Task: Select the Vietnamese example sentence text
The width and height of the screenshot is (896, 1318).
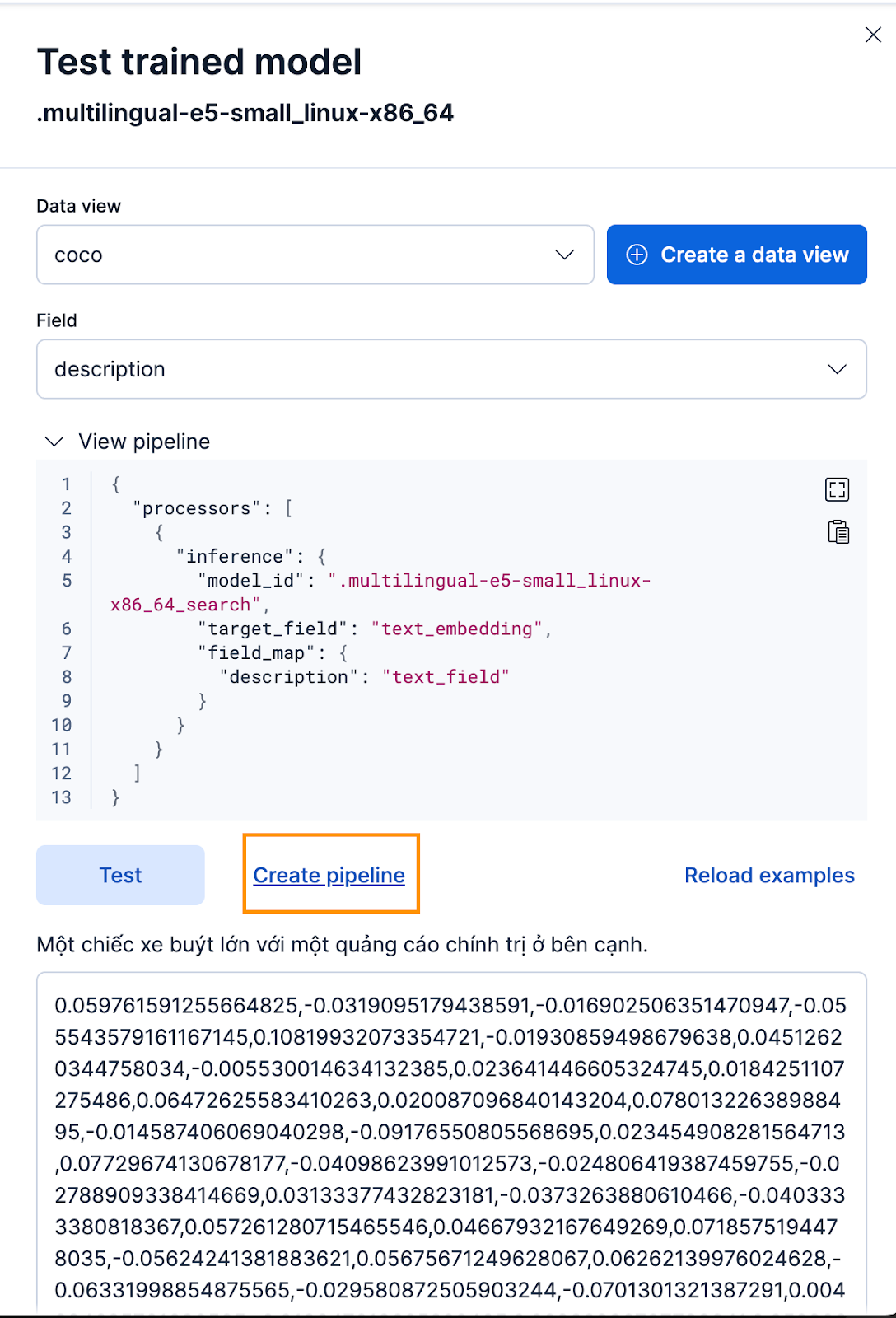Action: (342, 944)
